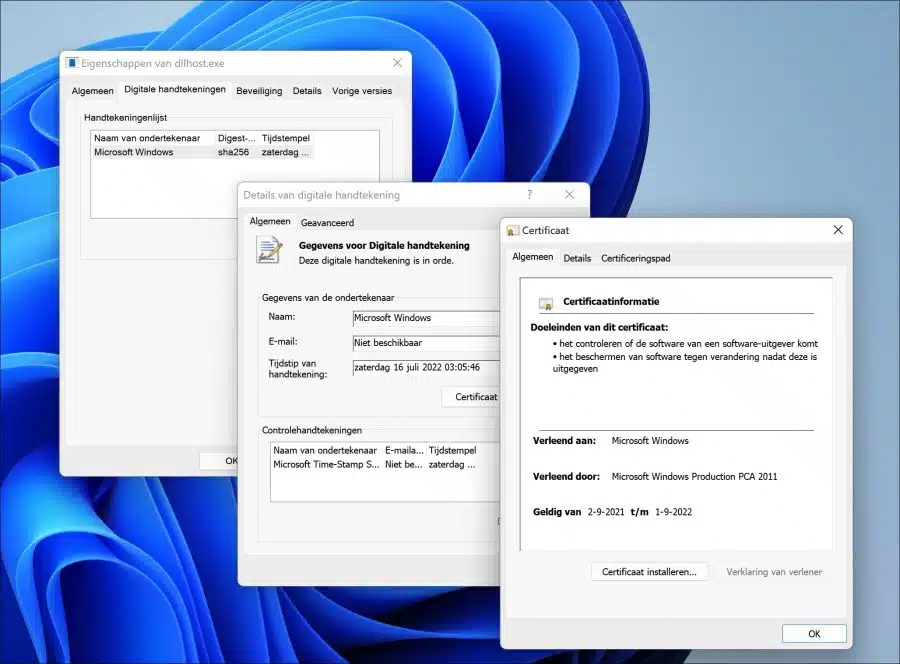Image resolution: width=900 pixels, height=664 pixels.
Task: Click the Tijdstempel header in Controlehandtekeningen
Action: pyautogui.click(x=452, y=451)
